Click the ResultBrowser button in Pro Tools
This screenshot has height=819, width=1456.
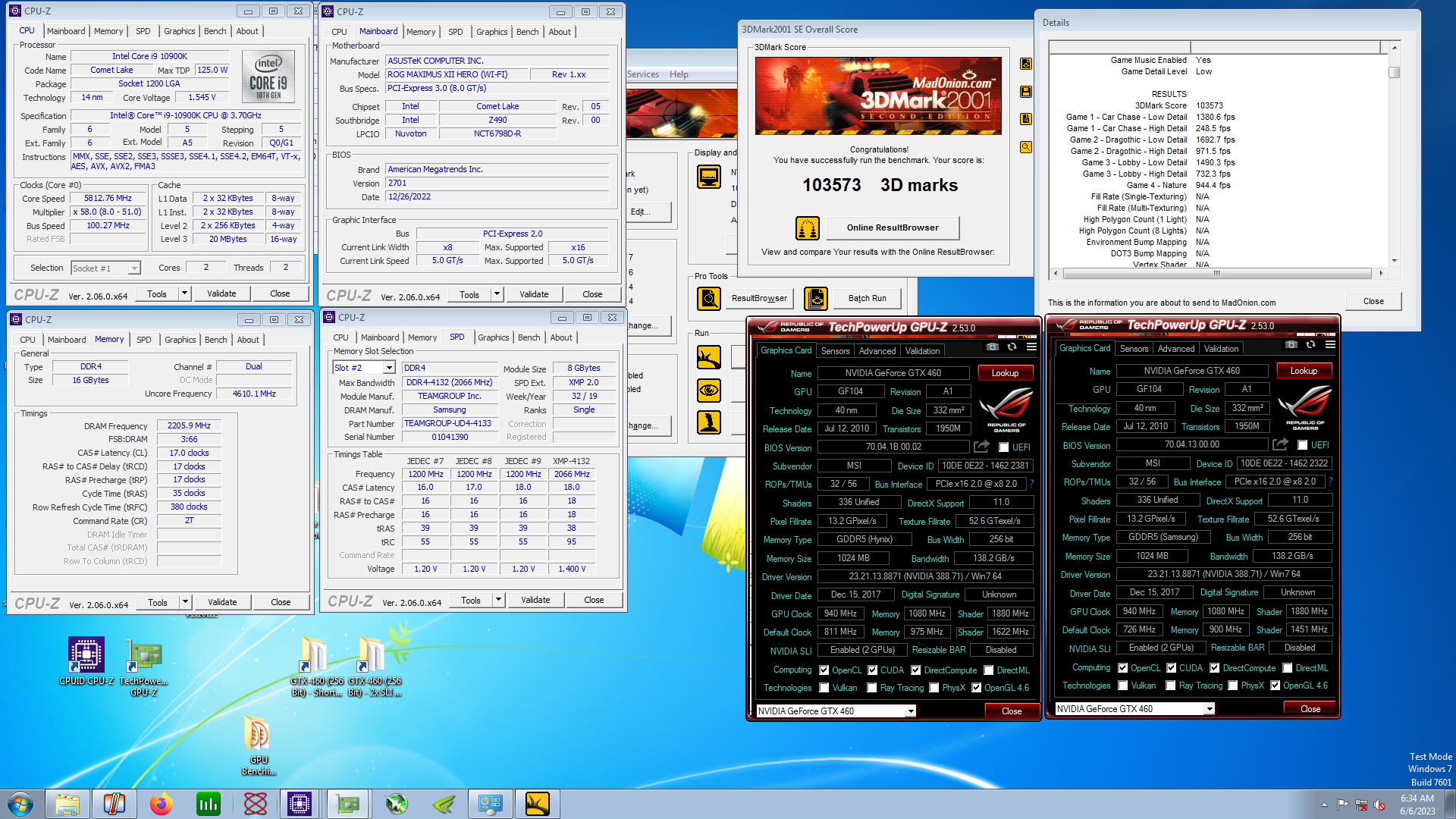[x=758, y=298]
